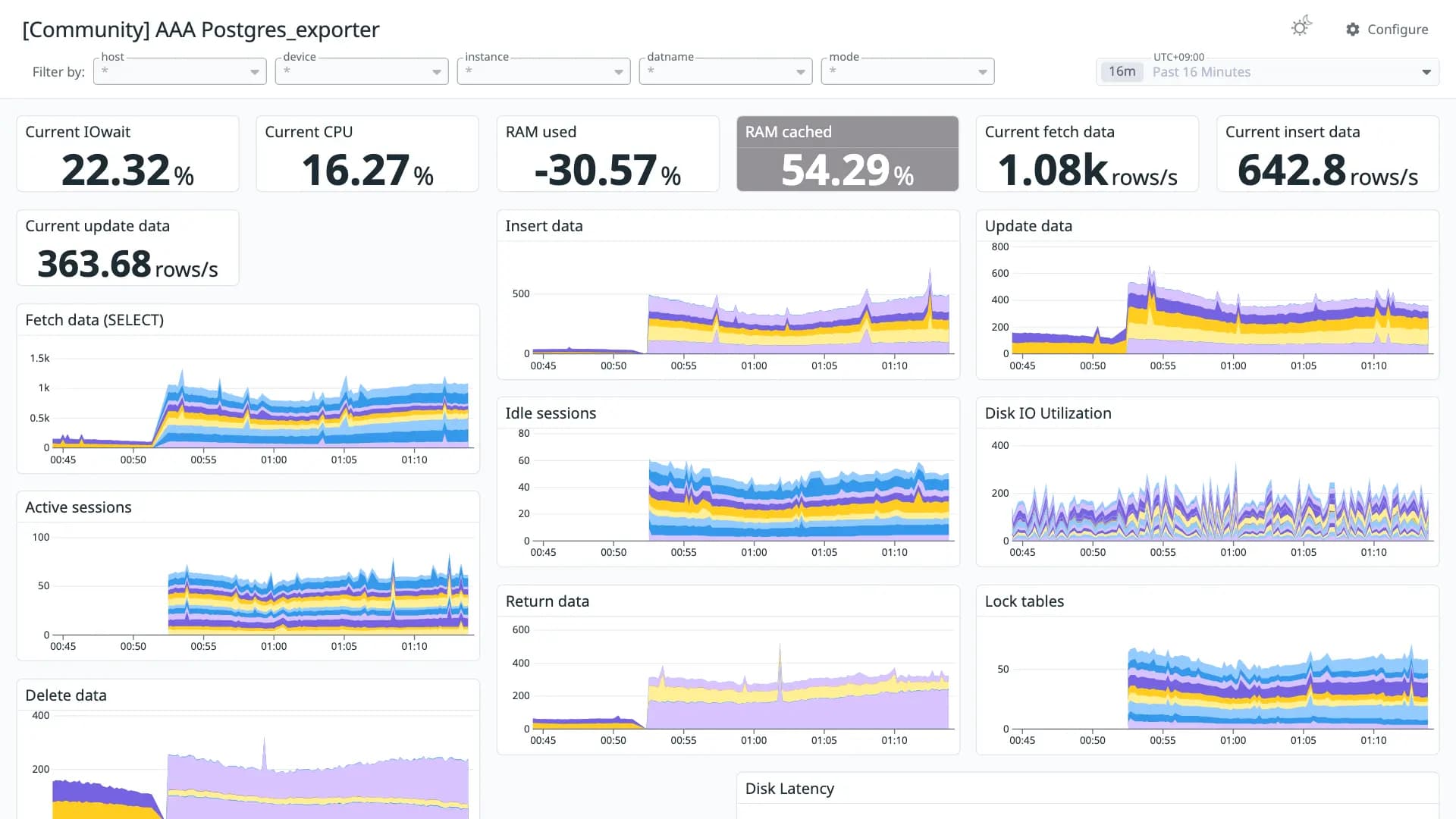This screenshot has width=1456, height=819.
Task: Click the 16m time badge
Action: click(1122, 72)
